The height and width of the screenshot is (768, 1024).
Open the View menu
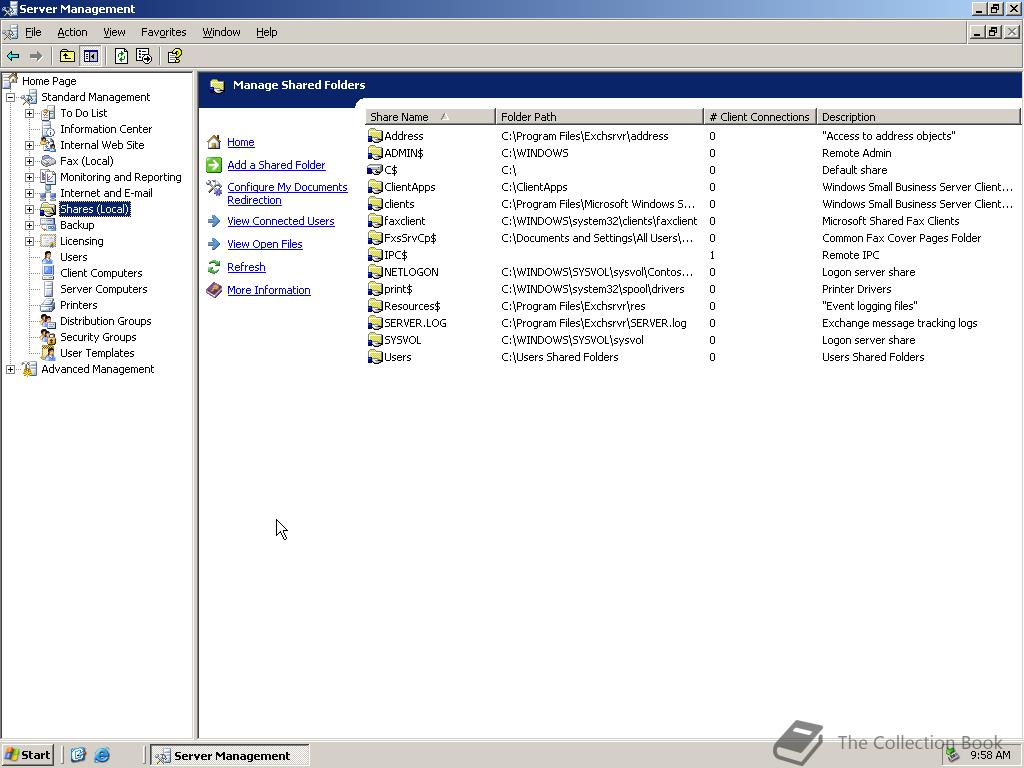(x=114, y=32)
